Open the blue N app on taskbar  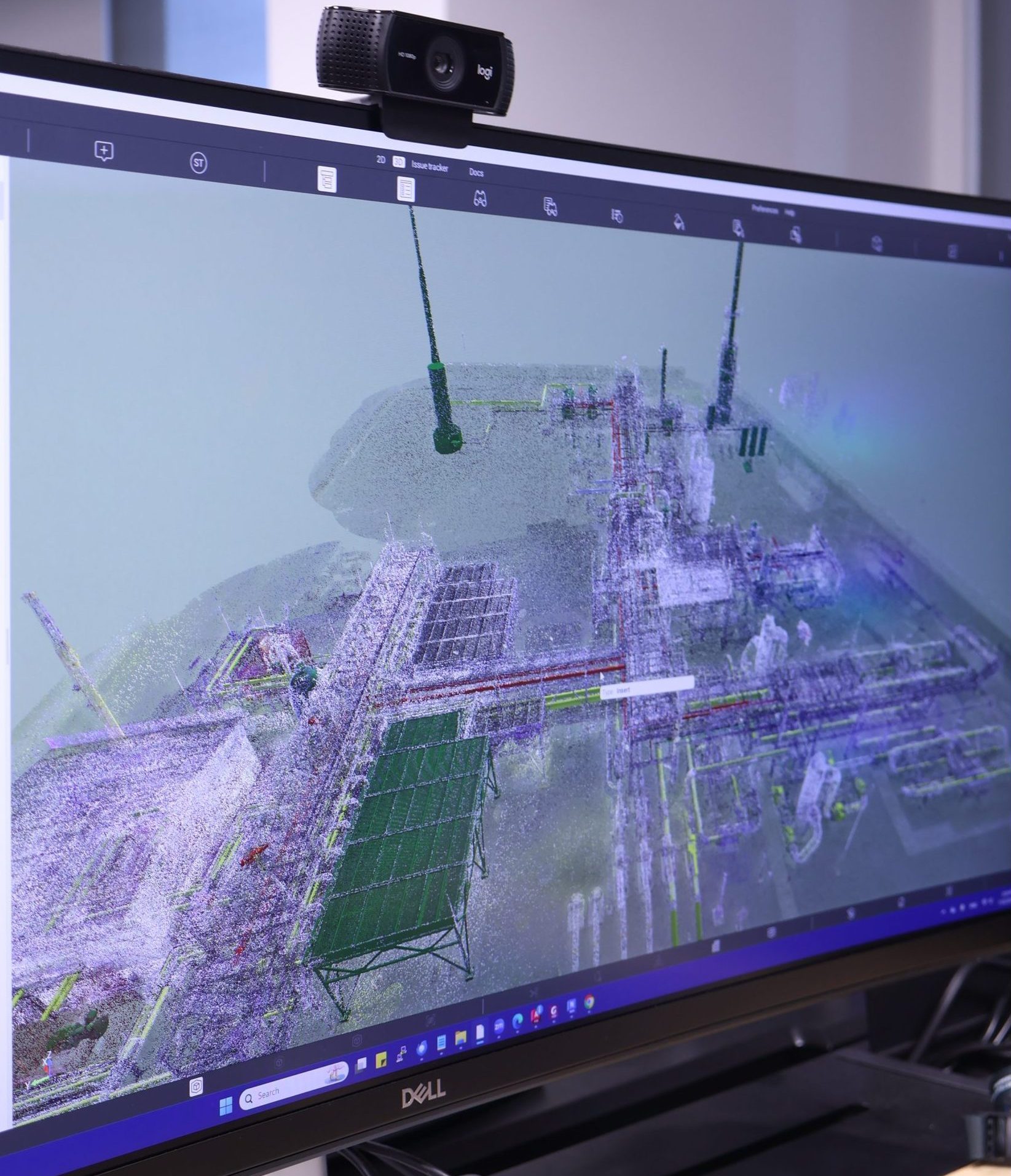pyautogui.click(x=572, y=1006)
